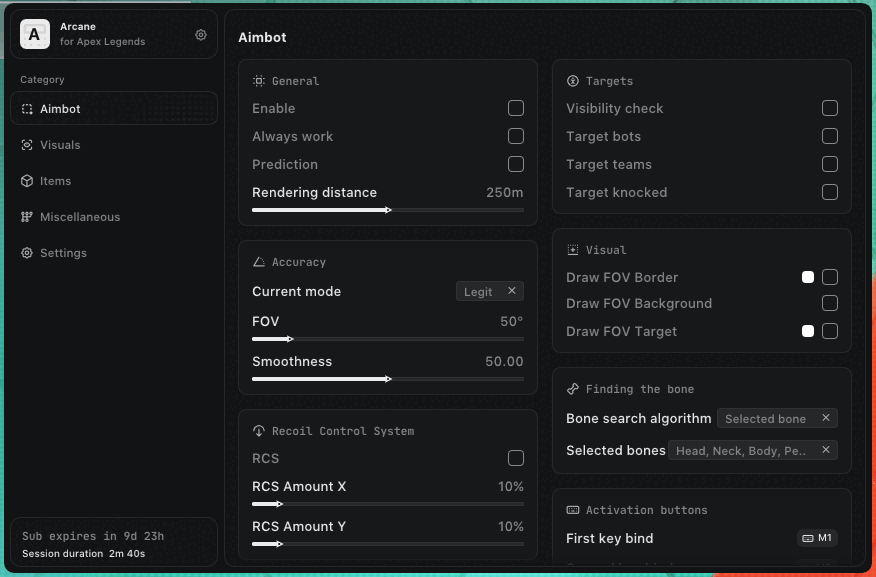
Task: Check the Target knocked checkbox
Action: [830, 192]
